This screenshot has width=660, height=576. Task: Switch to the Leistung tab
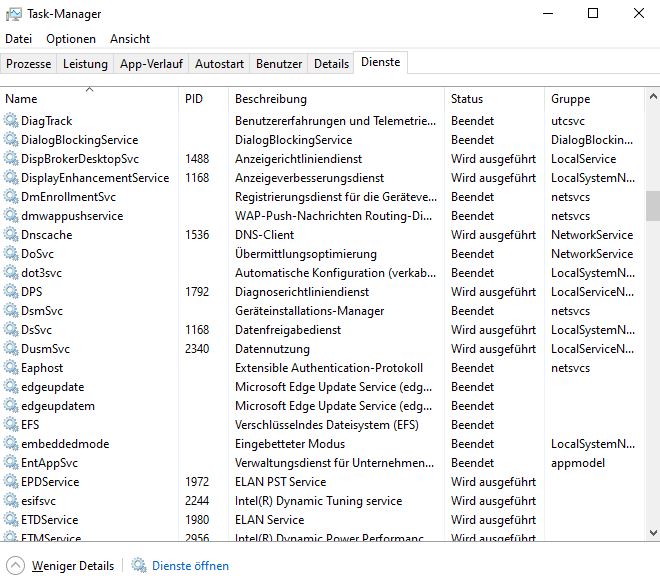point(85,64)
